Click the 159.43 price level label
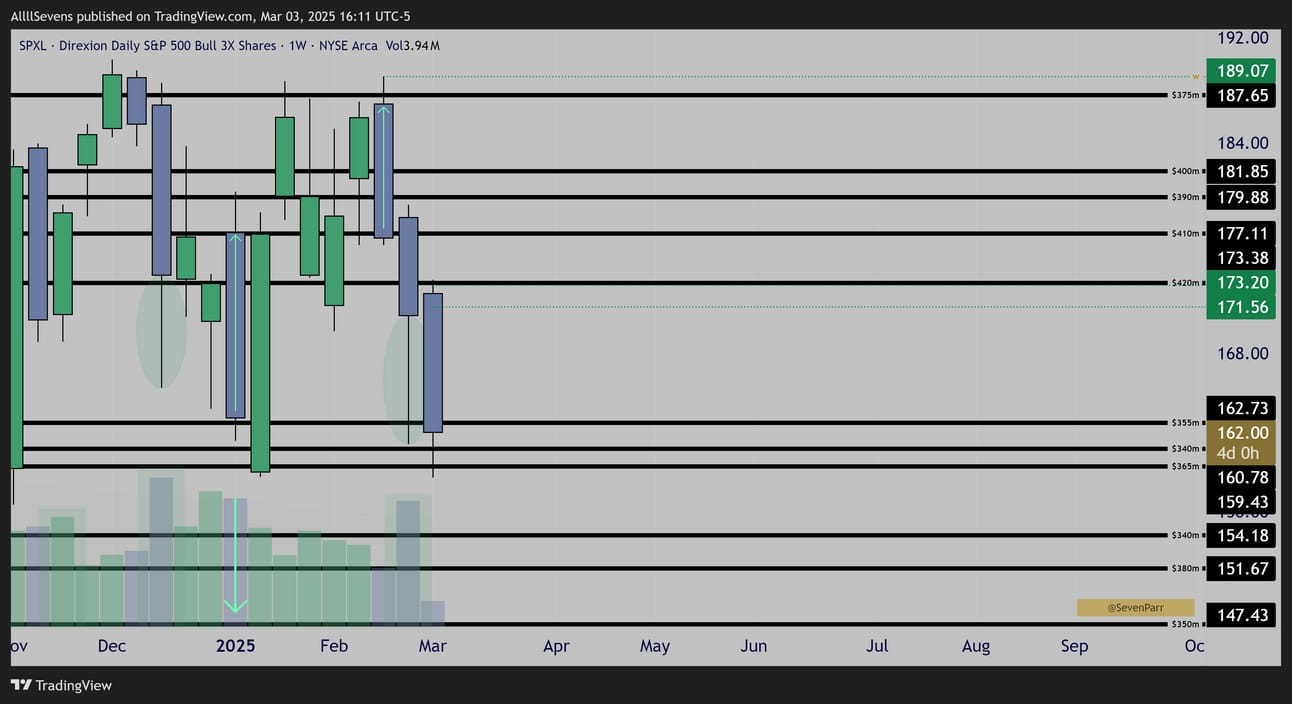1292x704 pixels. 1240,502
